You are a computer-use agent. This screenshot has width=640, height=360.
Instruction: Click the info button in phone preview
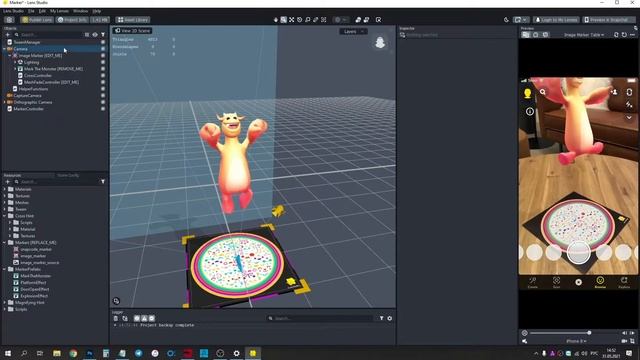pyautogui.click(x=530, y=111)
